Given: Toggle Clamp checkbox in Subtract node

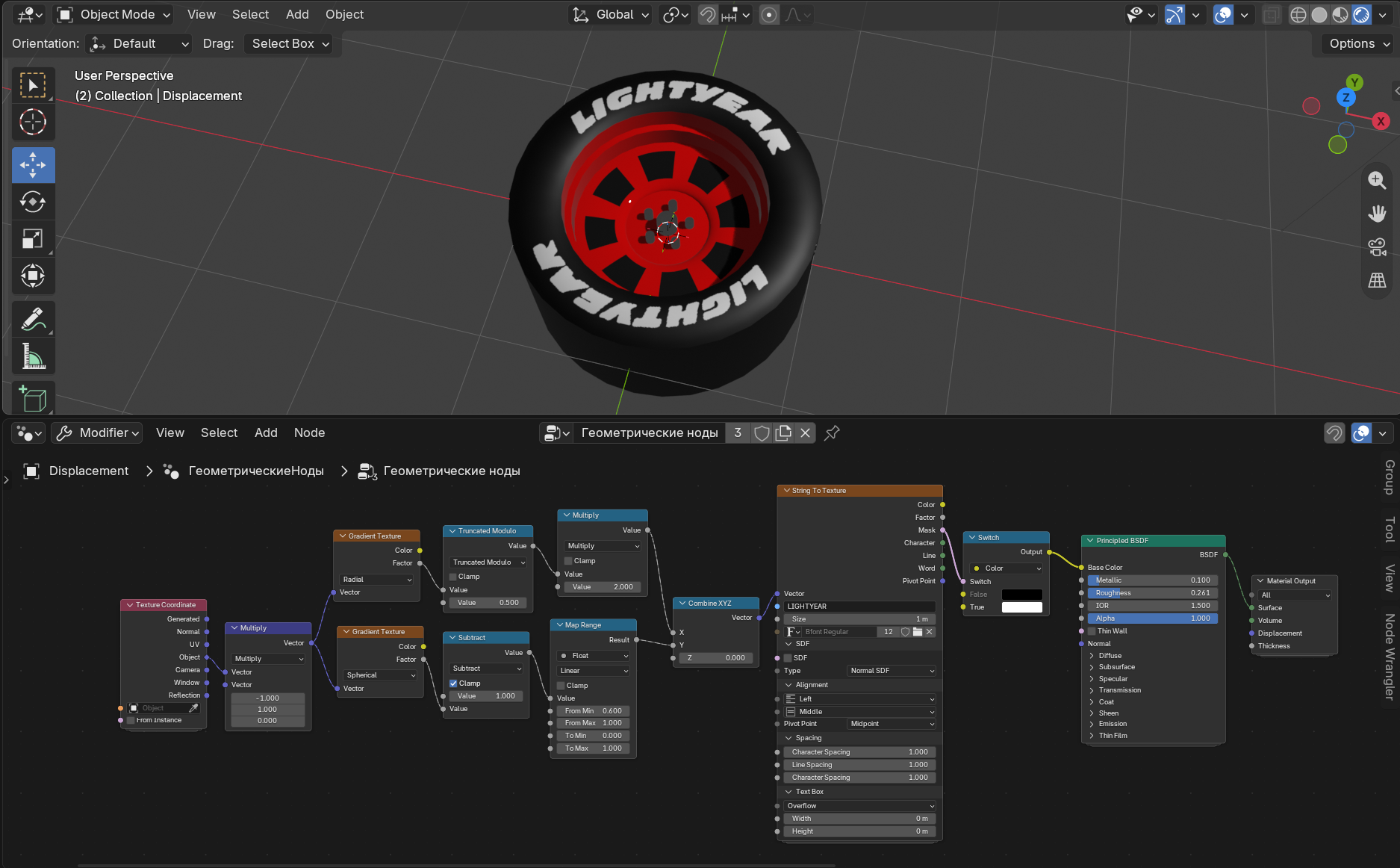Looking at the screenshot, I should (453, 683).
